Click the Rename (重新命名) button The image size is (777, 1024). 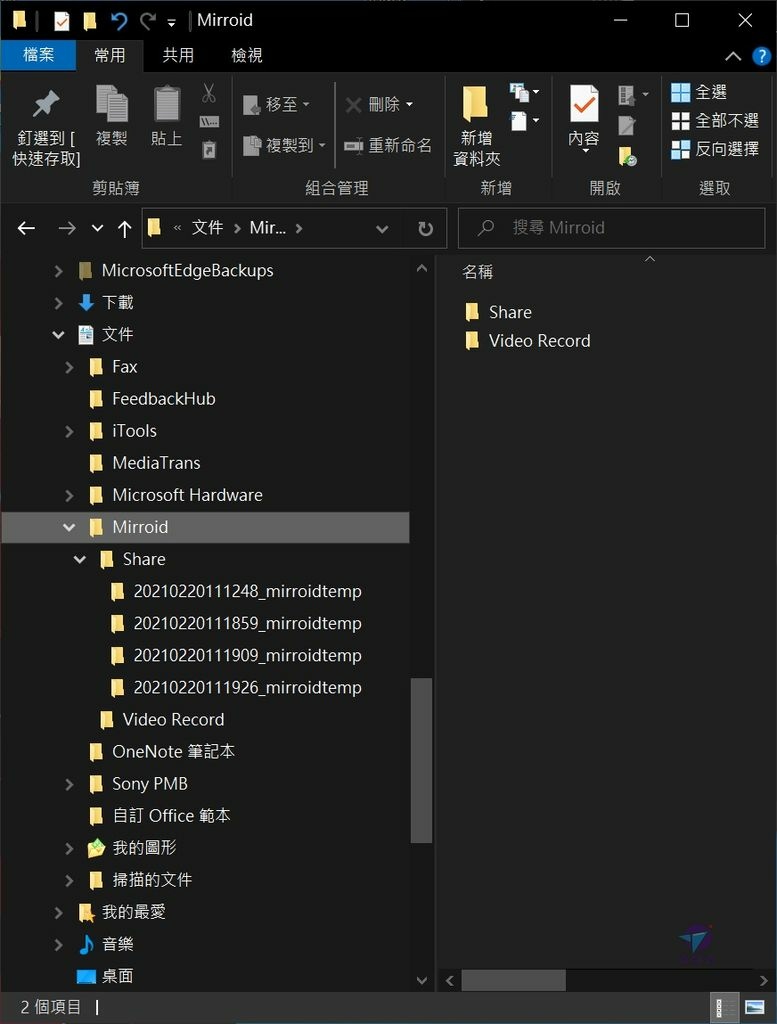click(x=388, y=145)
